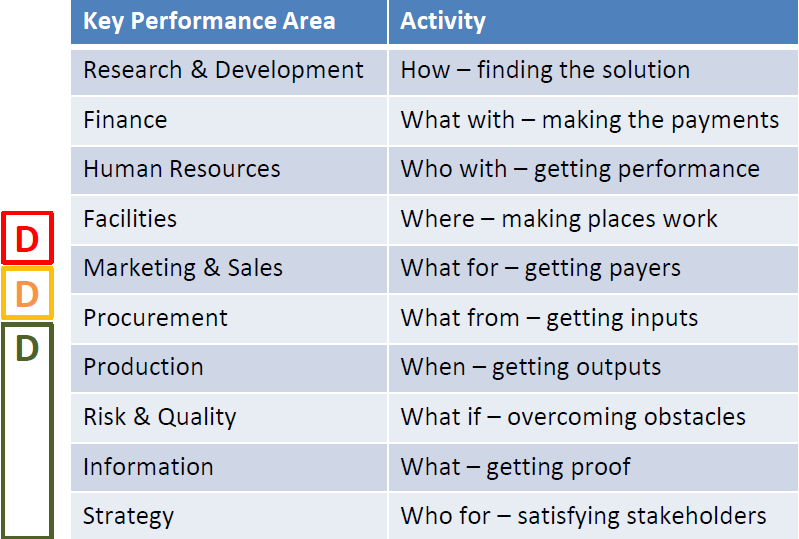
Task: Select 'What with – making the payments'
Action: [593, 121]
